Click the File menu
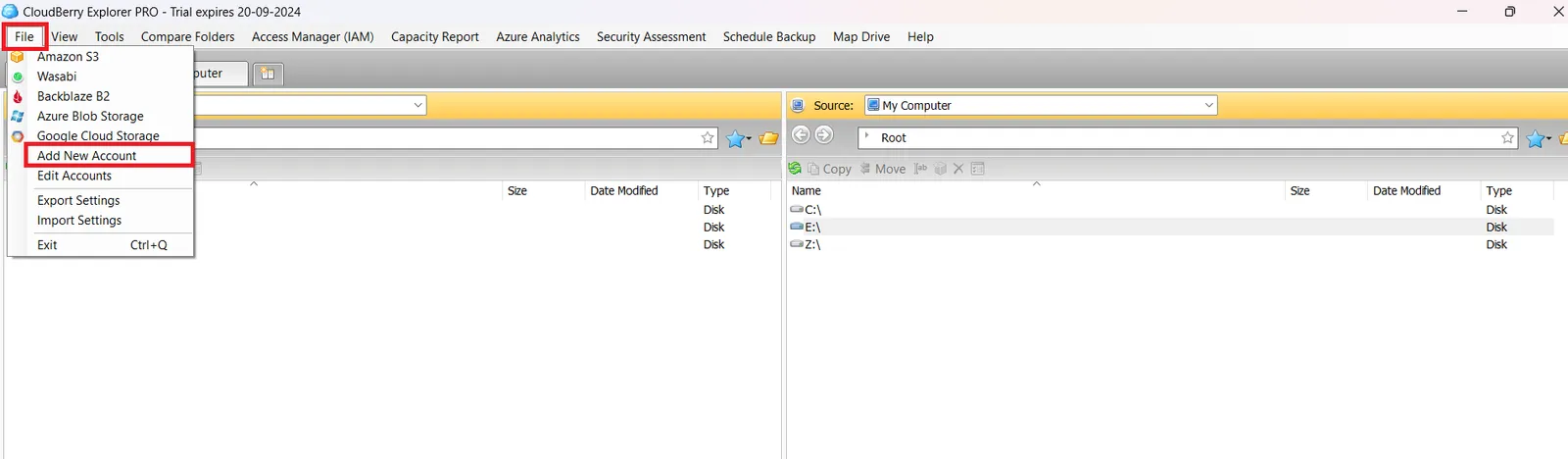This screenshot has width=1568, height=459. [x=24, y=36]
